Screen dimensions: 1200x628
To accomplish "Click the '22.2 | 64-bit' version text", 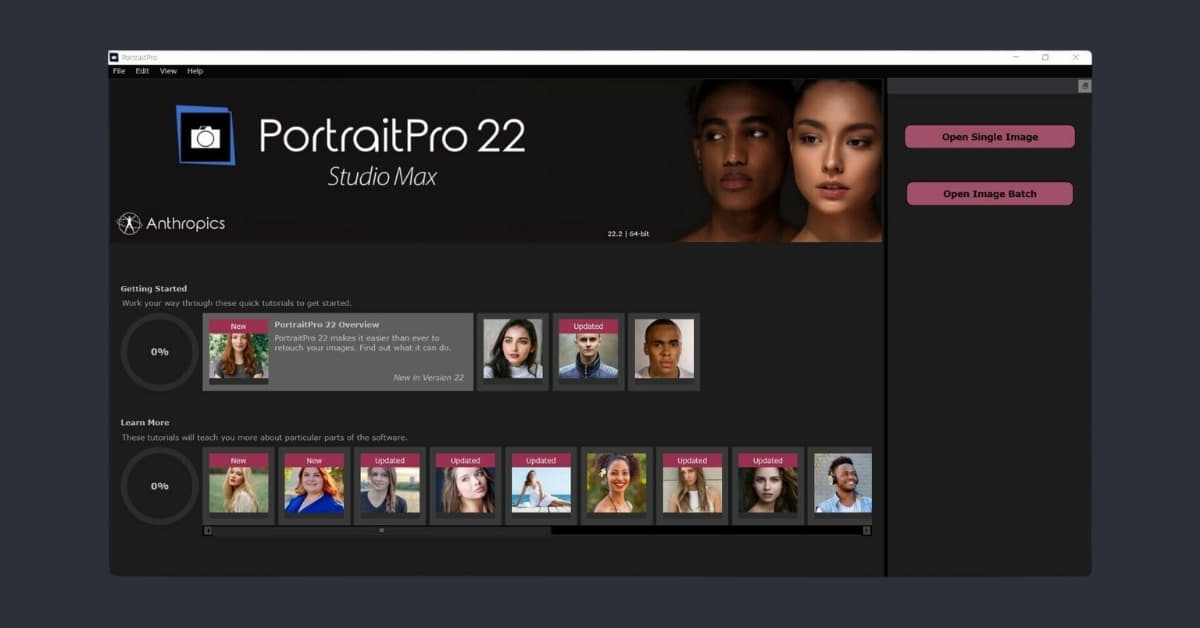I will tap(630, 233).
